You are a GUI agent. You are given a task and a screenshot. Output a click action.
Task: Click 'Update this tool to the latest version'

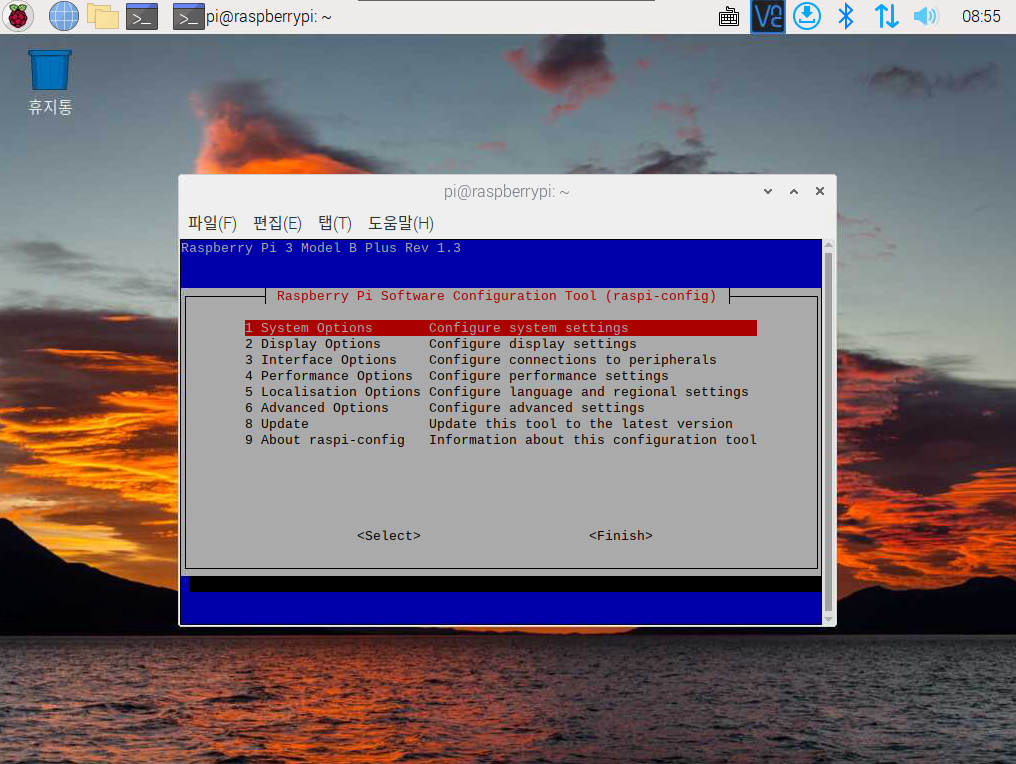click(x=581, y=424)
